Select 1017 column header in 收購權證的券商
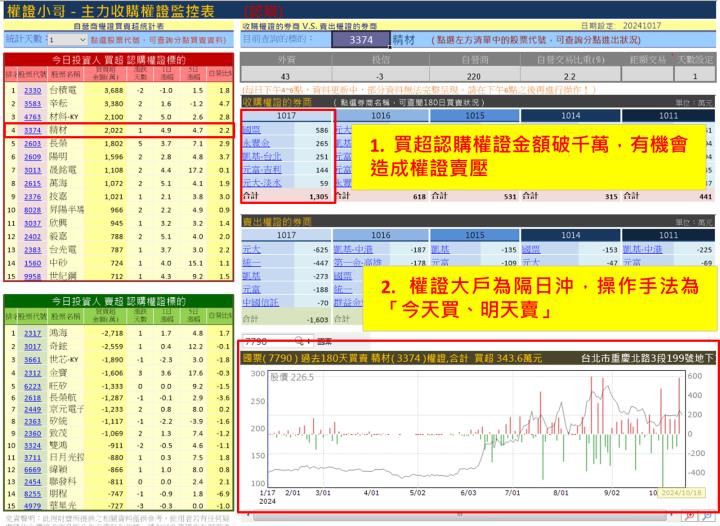720x526 pixels. pyautogui.click(x=287, y=116)
